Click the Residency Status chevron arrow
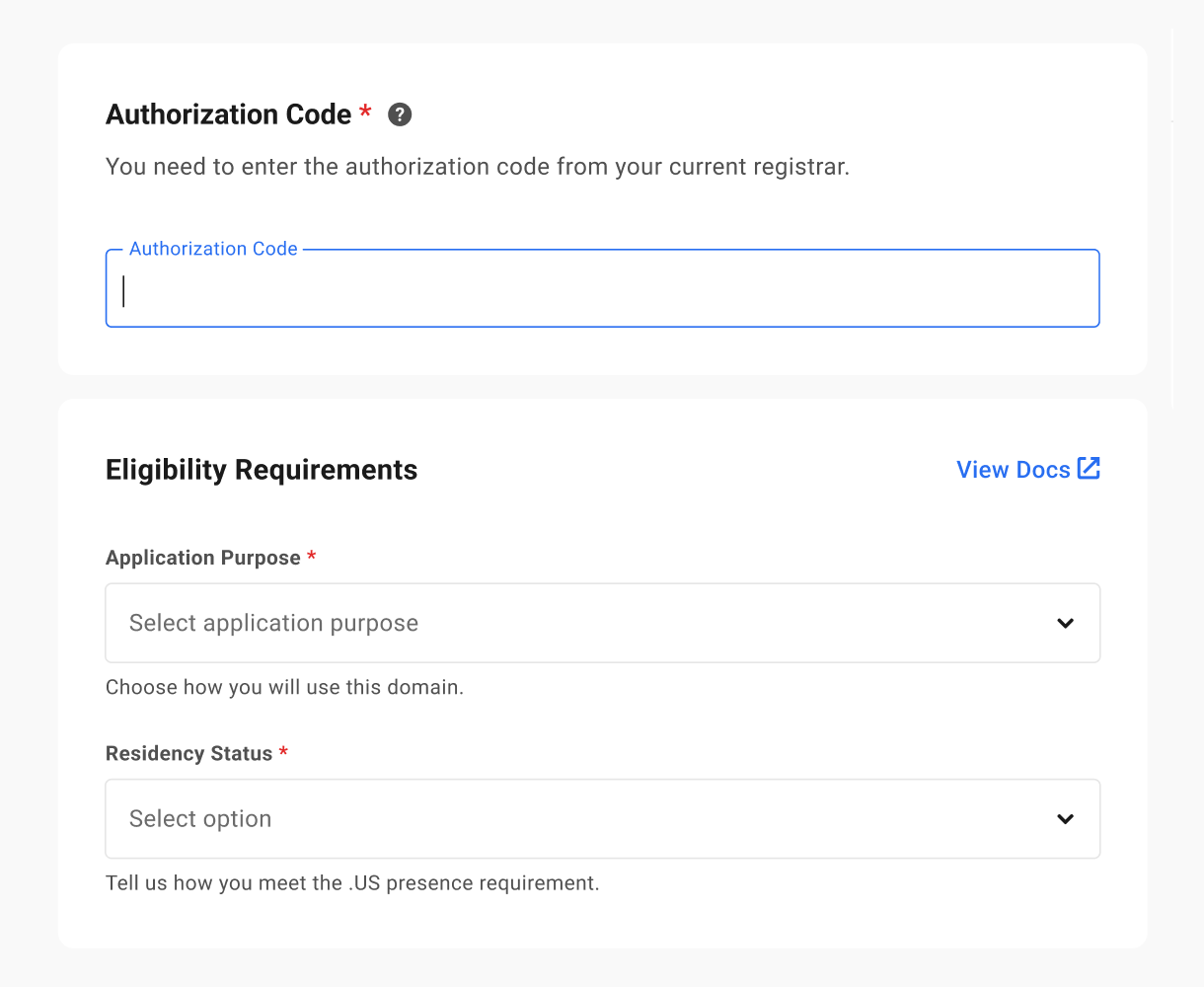The image size is (1204, 987). click(x=1065, y=818)
